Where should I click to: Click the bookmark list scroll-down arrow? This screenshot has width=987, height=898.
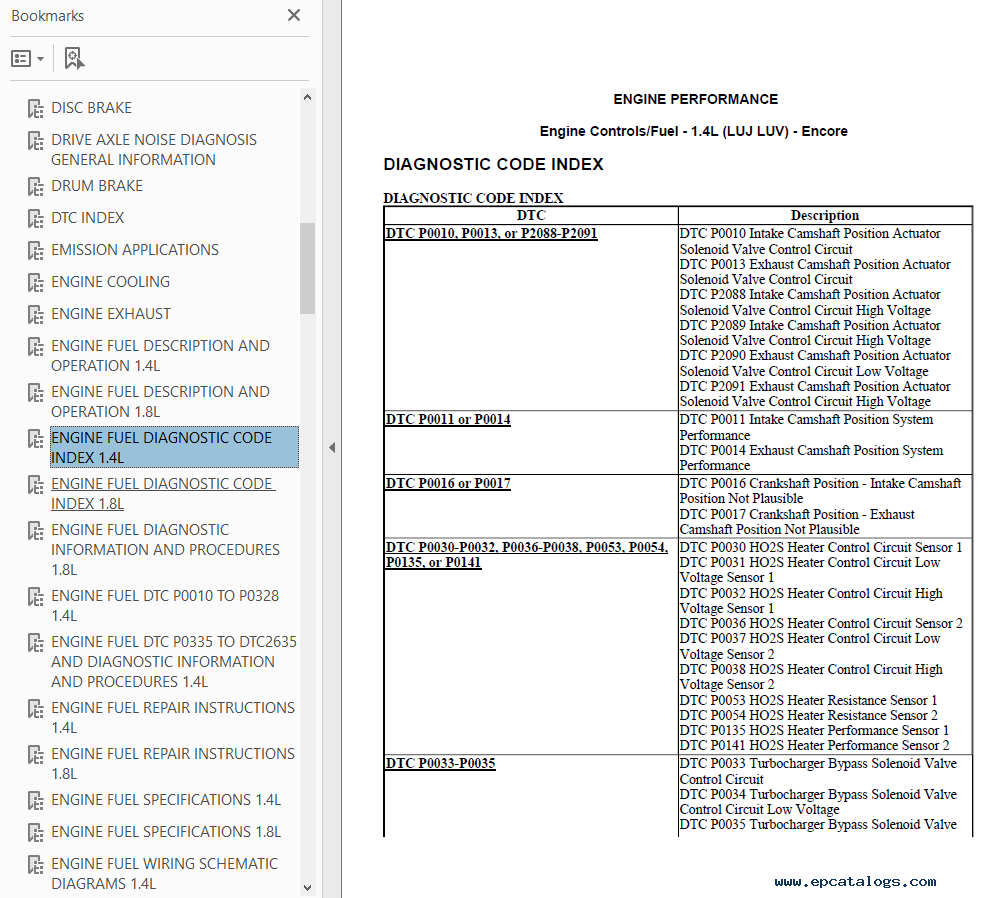pos(307,887)
